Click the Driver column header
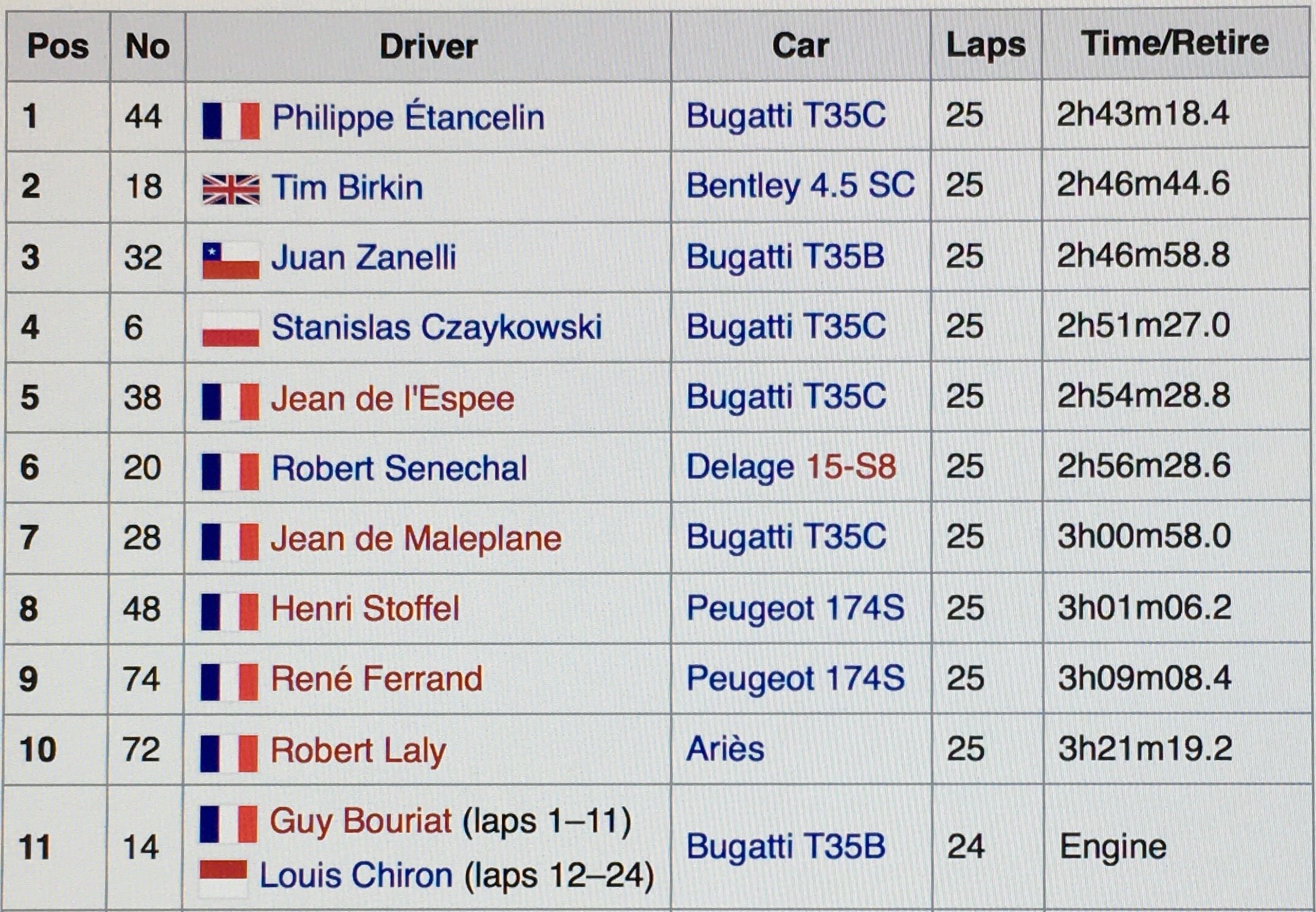This screenshot has height=912, width=1316. 428,46
